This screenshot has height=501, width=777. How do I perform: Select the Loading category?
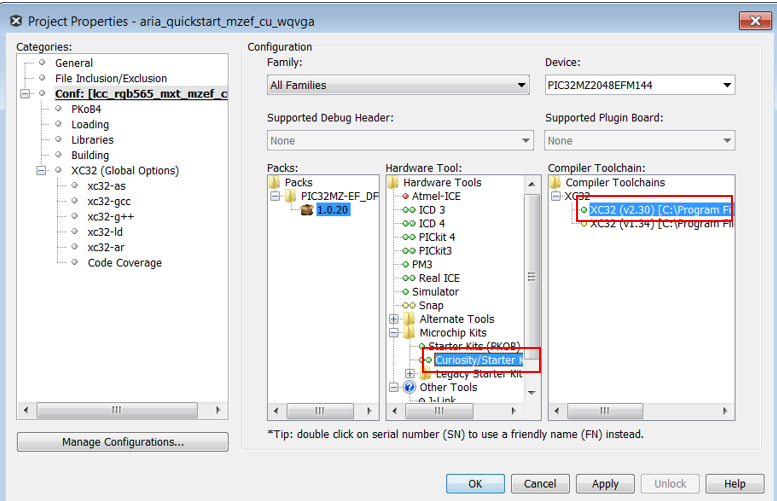point(90,124)
